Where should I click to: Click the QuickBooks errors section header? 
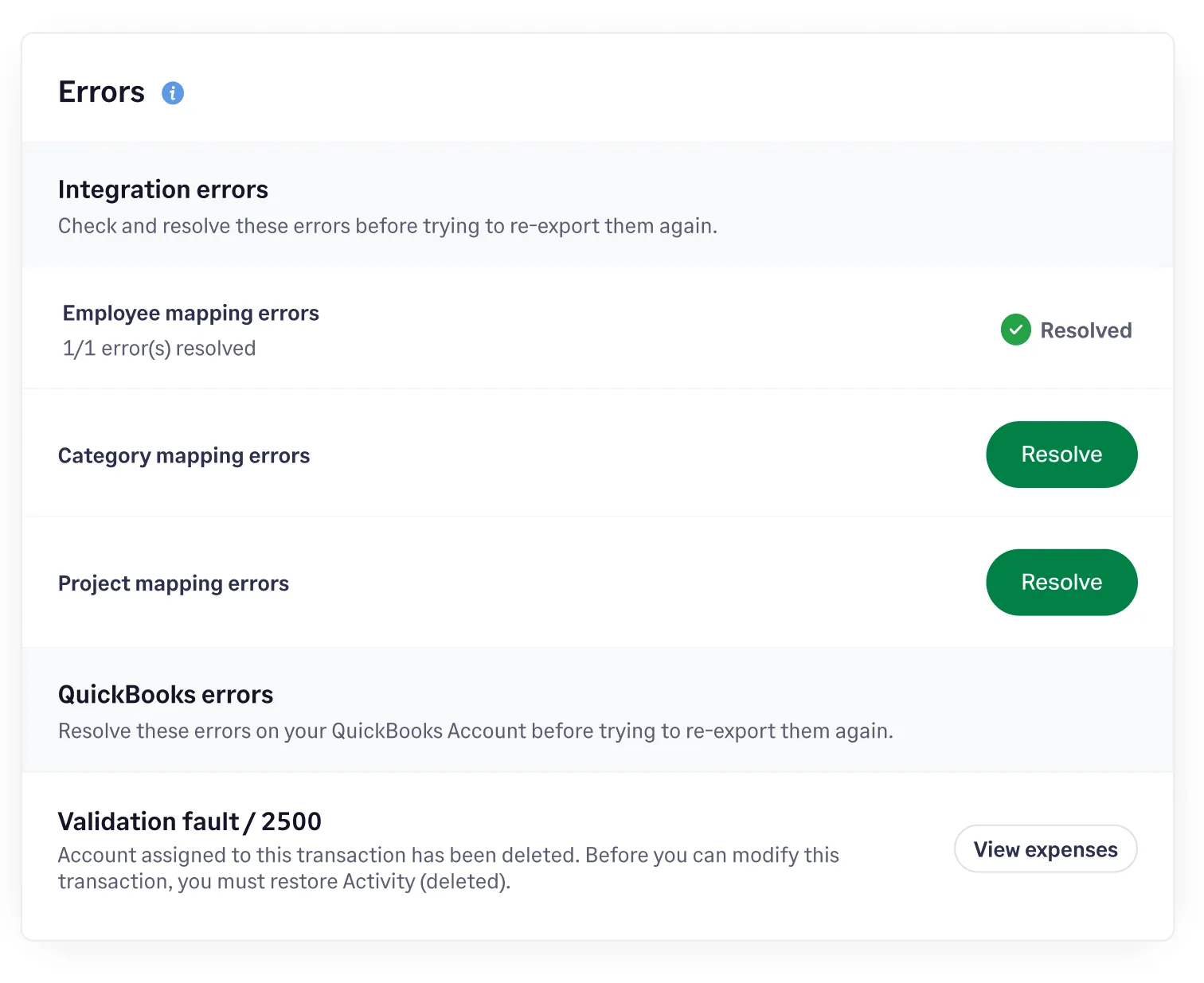165,693
